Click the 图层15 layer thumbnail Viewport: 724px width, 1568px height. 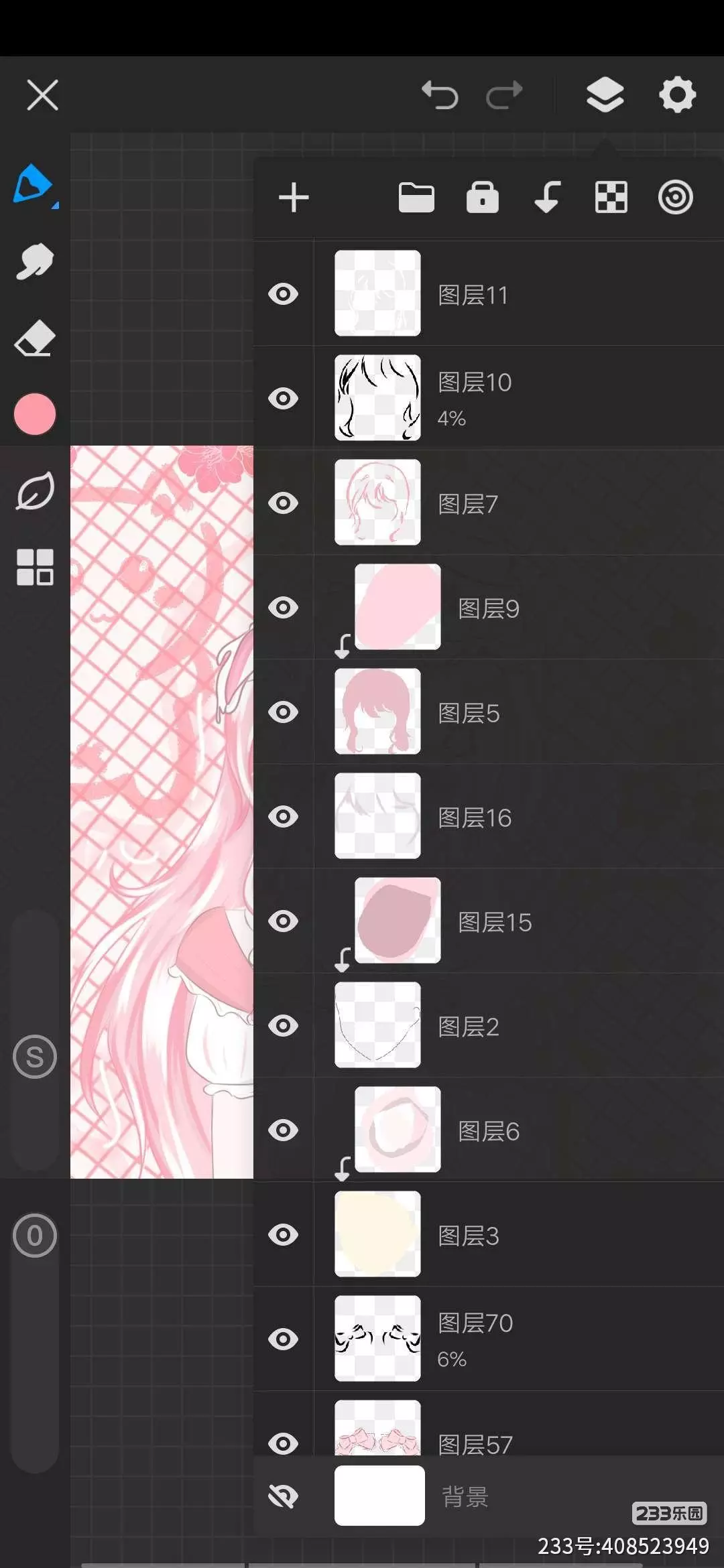point(398,920)
